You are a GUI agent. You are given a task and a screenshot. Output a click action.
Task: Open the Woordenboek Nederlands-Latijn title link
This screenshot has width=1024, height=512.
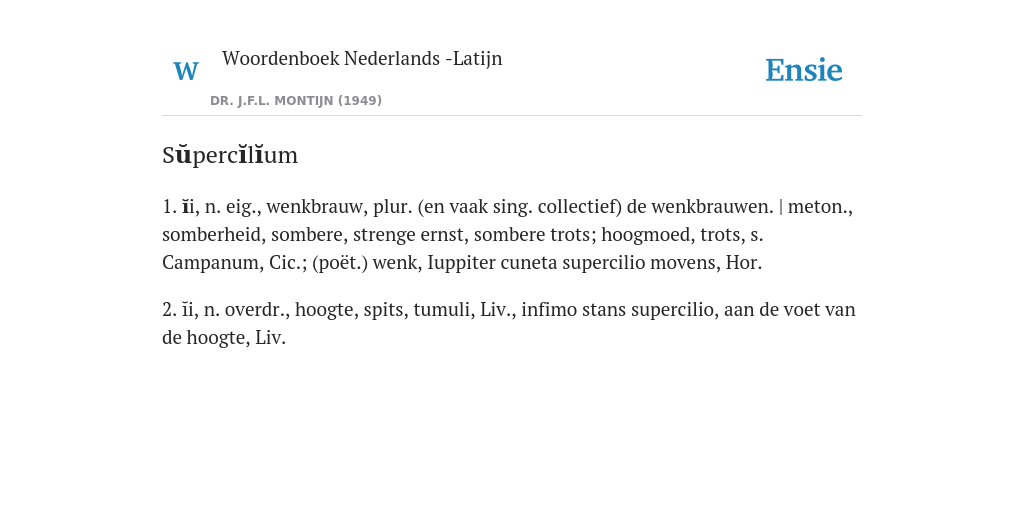point(362,58)
